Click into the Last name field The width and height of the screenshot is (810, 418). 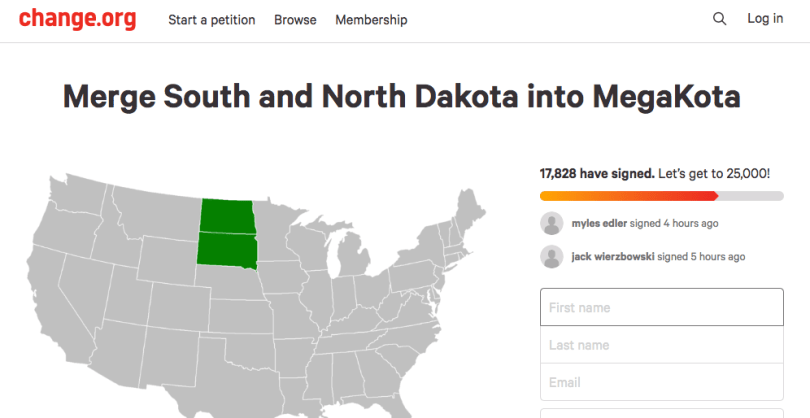(x=661, y=345)
